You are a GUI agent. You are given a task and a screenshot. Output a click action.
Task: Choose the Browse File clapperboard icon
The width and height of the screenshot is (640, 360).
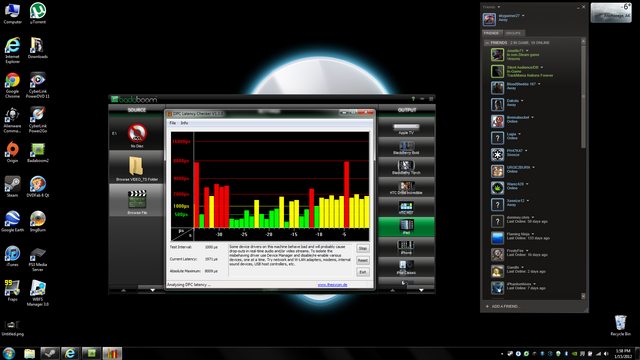(x=137, y=199)
